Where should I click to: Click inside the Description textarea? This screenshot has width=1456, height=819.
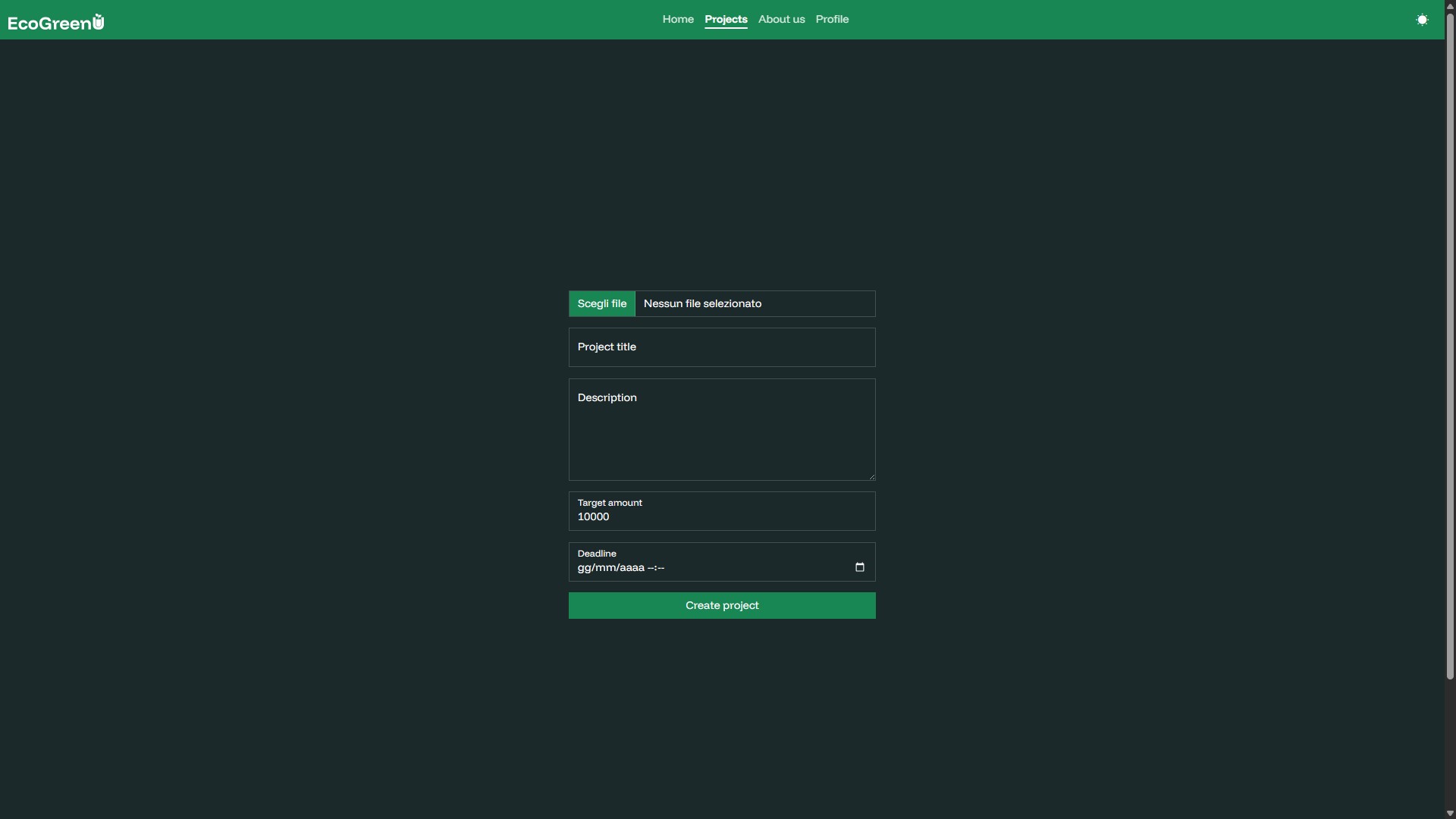point(722,432)
